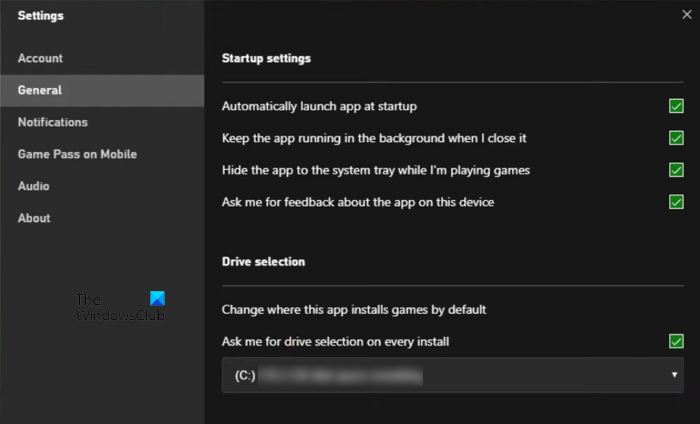Image resolution: width=700 pixels, height=424 pixels.
Task: Open the About section
Action: click(34, 218)
